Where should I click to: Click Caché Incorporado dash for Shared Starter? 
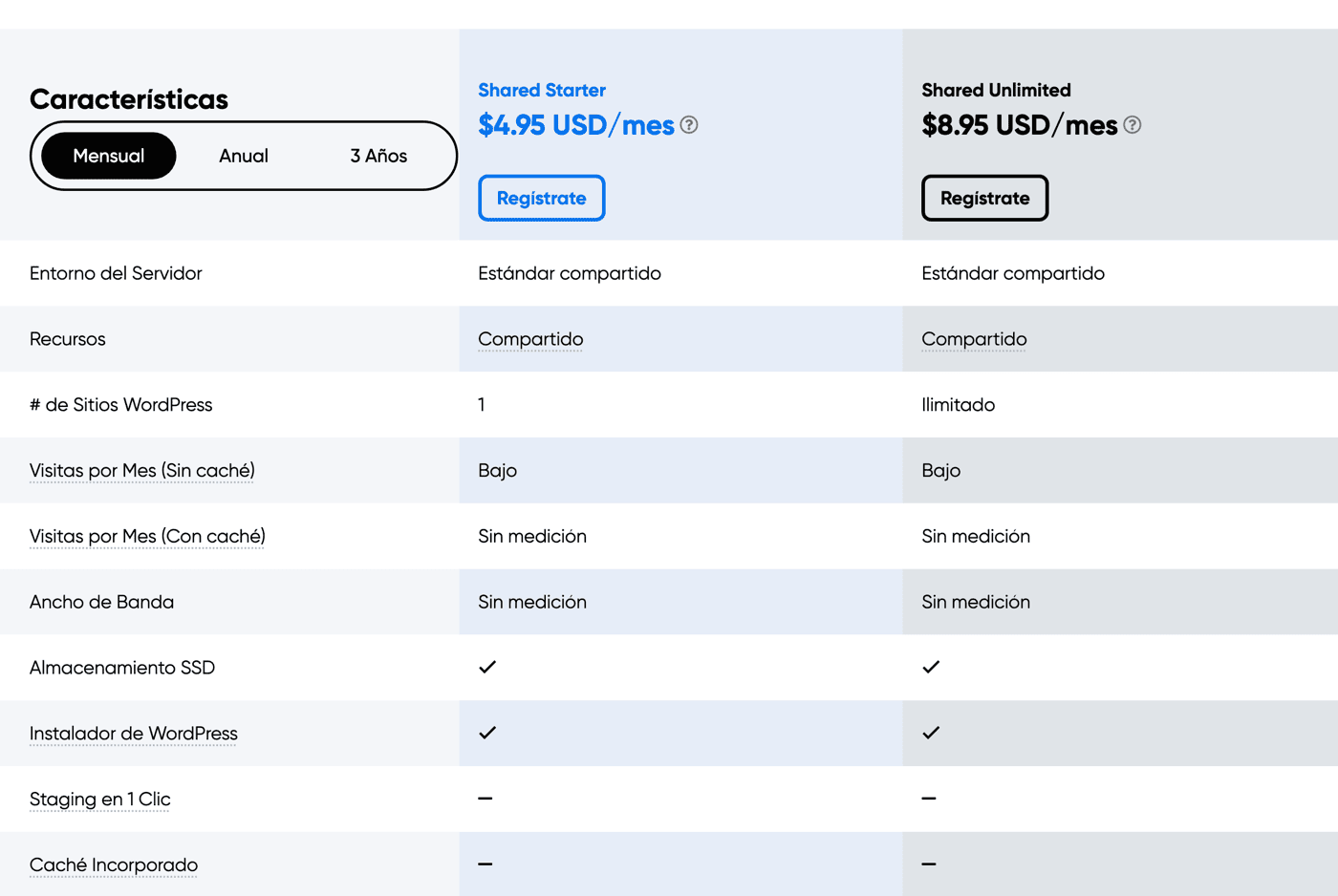(486, 864)
